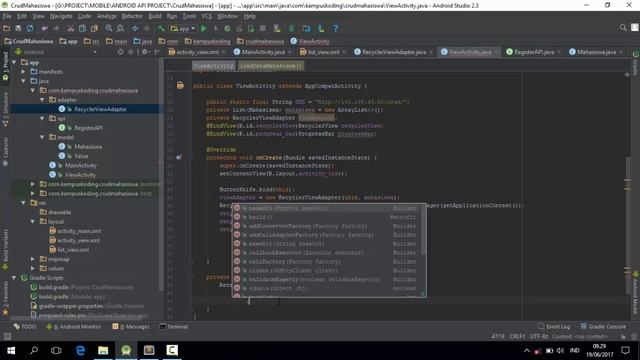Image resolution: width=640 pixels, height=360 pixels.
Task: Click the scroll from source target icon
Action: (x=120, y=52)
